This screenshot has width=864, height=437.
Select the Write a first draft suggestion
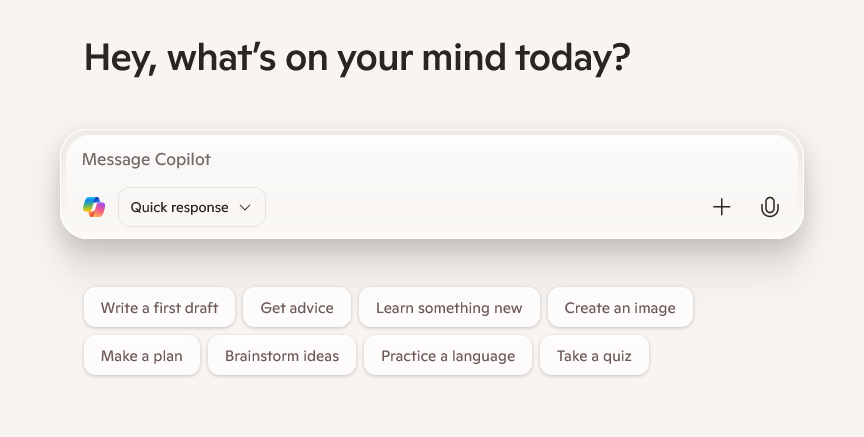(x=159, y=307)
